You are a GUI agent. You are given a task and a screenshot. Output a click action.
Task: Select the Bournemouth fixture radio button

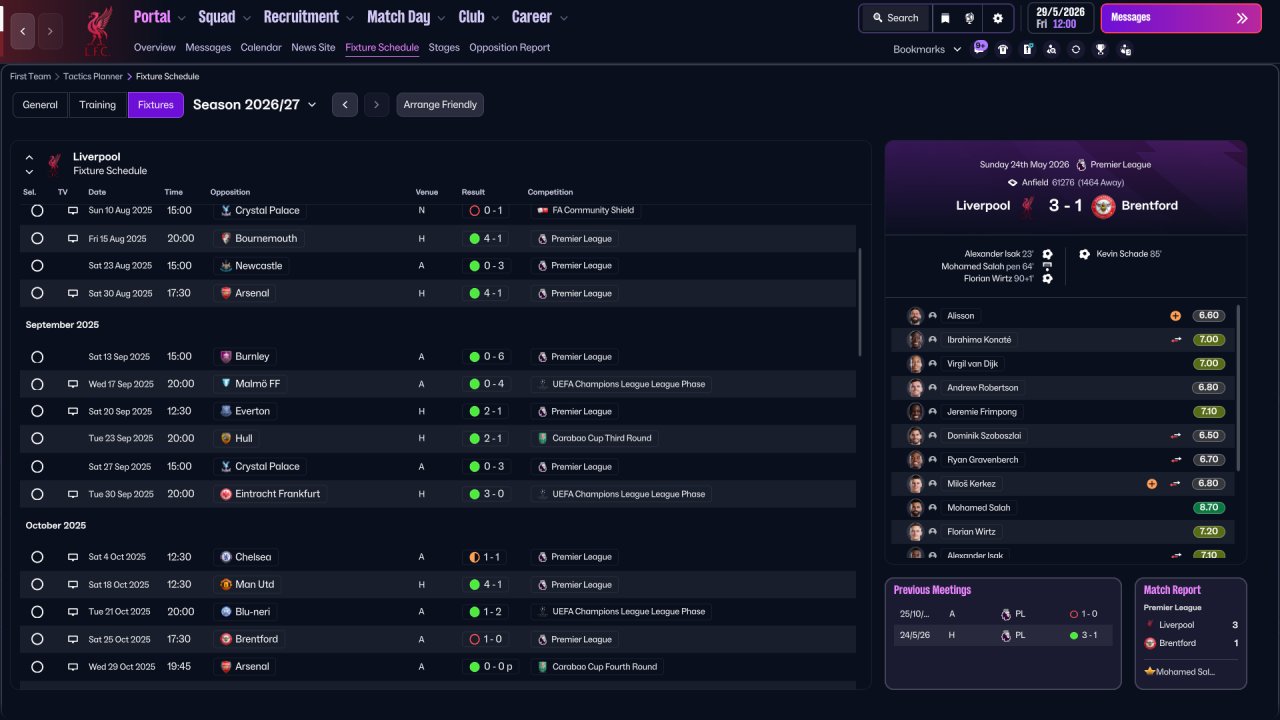37,239
